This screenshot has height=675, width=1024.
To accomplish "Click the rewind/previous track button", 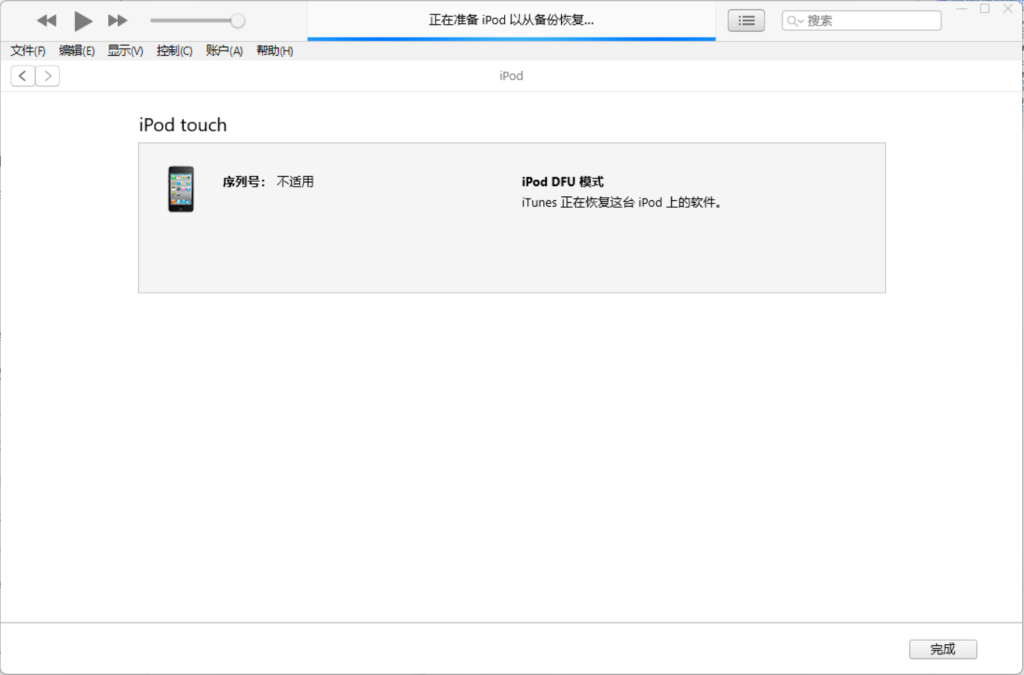I will pyautogui.click(x=47, y=20).
